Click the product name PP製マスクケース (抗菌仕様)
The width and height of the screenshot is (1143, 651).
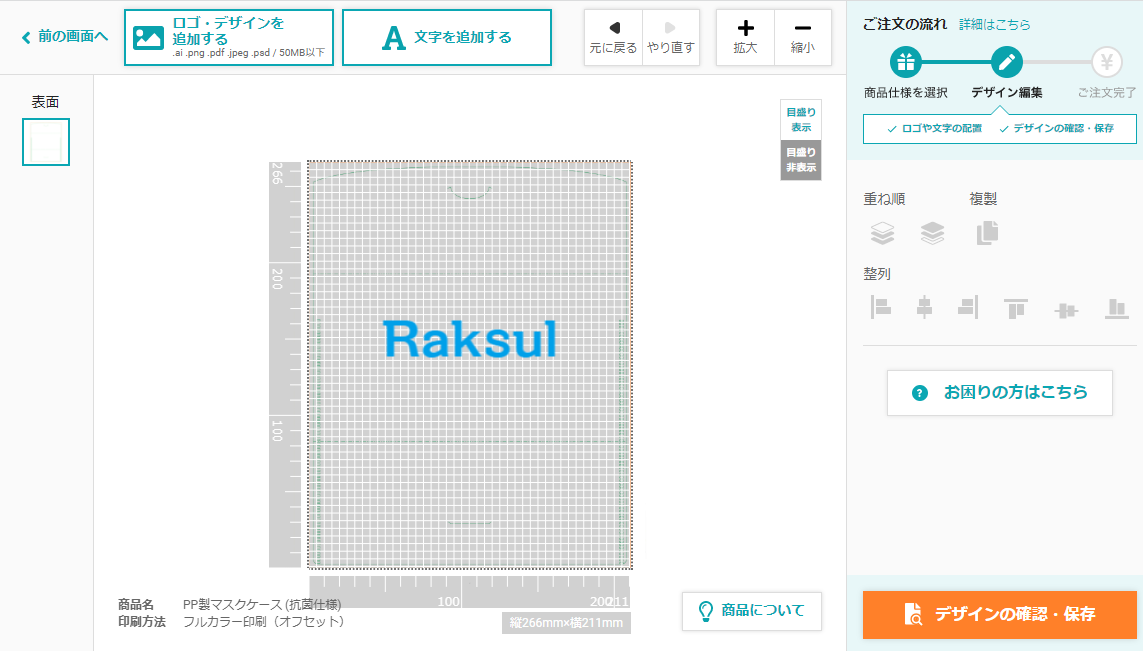click(x=262, y=604)
